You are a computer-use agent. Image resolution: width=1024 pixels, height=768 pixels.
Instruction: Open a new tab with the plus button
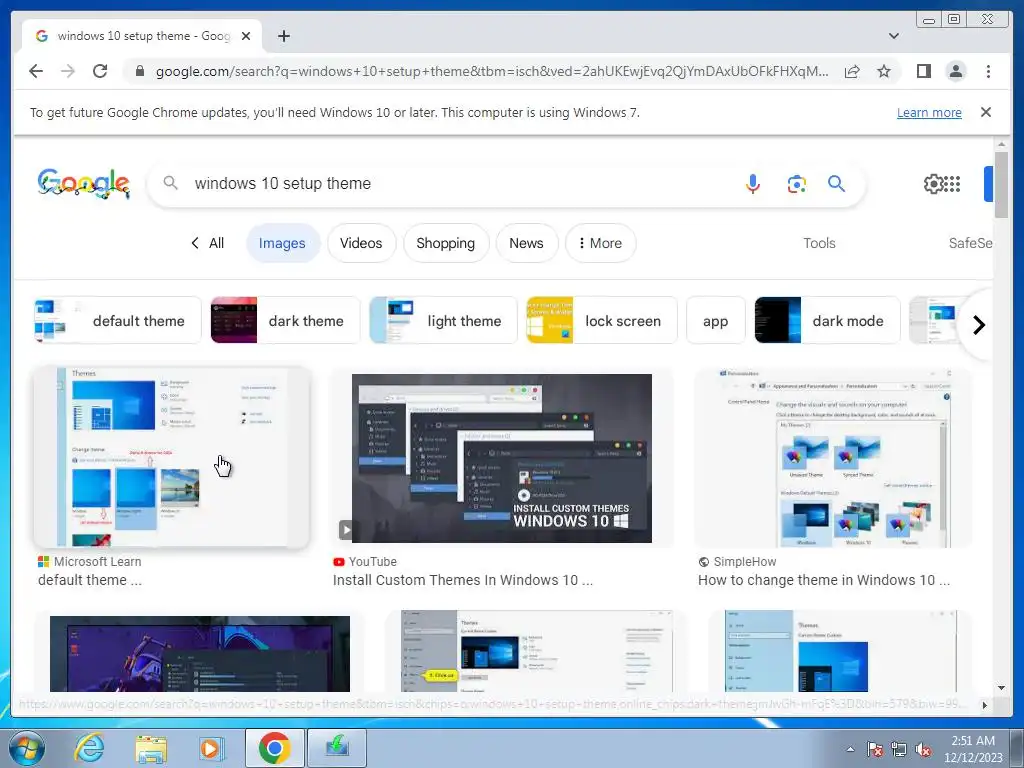pos(283,36)
